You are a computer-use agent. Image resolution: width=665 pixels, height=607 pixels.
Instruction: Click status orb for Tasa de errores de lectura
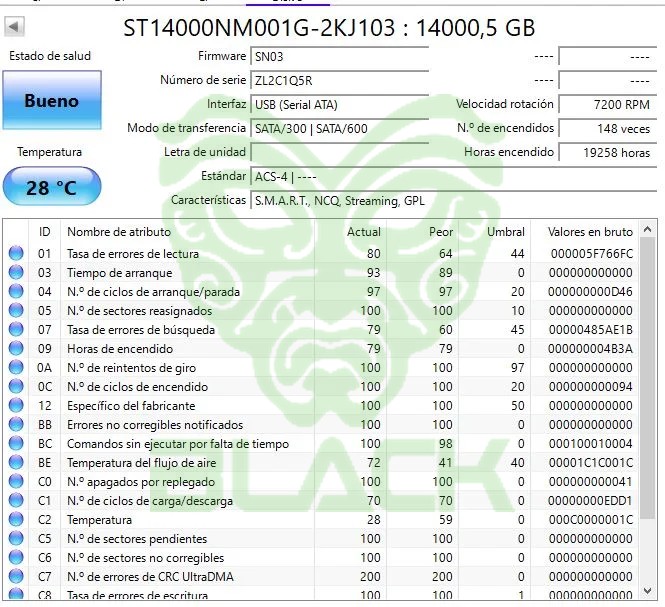pyautogui.click(x=16, y=253)
